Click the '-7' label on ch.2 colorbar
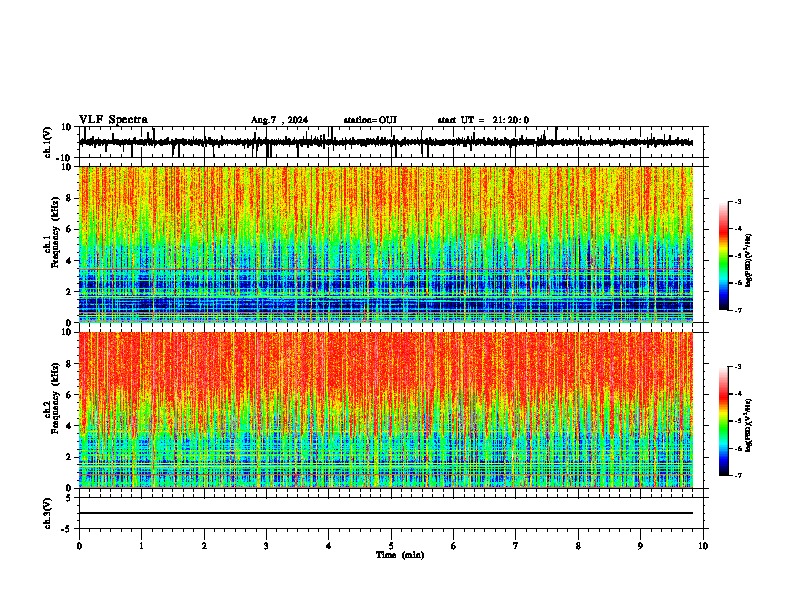This screenshot has height=612, width=792. (737, 475)
